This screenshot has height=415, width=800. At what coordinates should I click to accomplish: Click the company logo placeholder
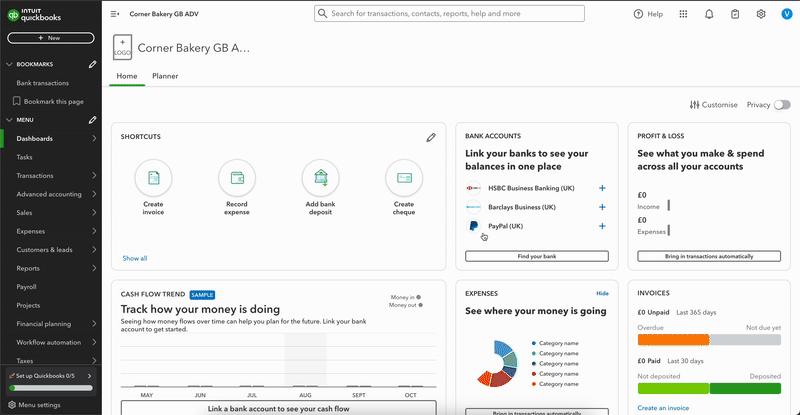pyautogui.click(x=122, y=47)
